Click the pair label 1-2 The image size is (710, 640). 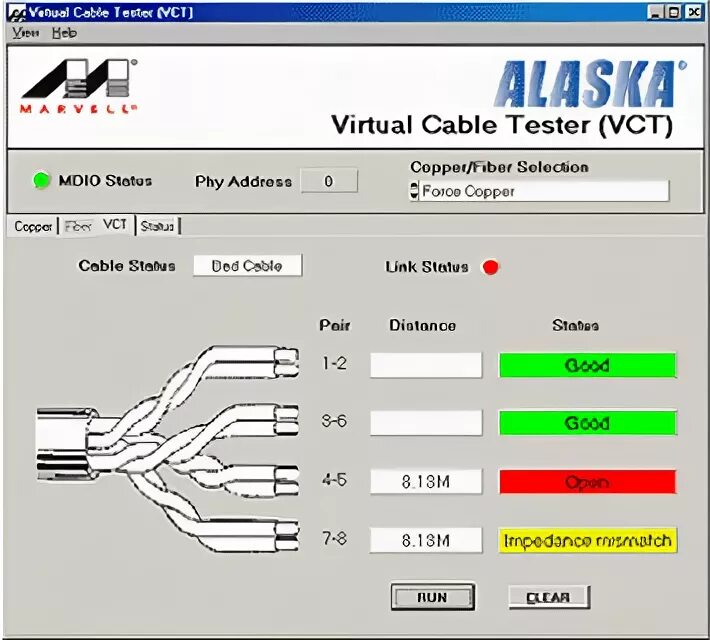pos(335,363)
